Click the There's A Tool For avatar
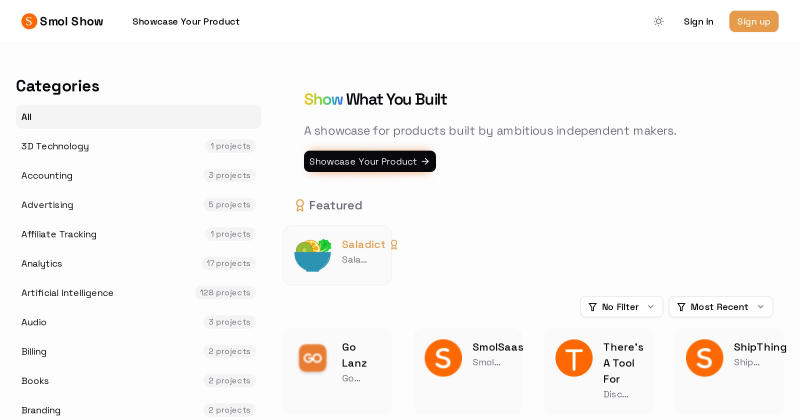This screenshot has height=420, width=800. coord(574,358)
